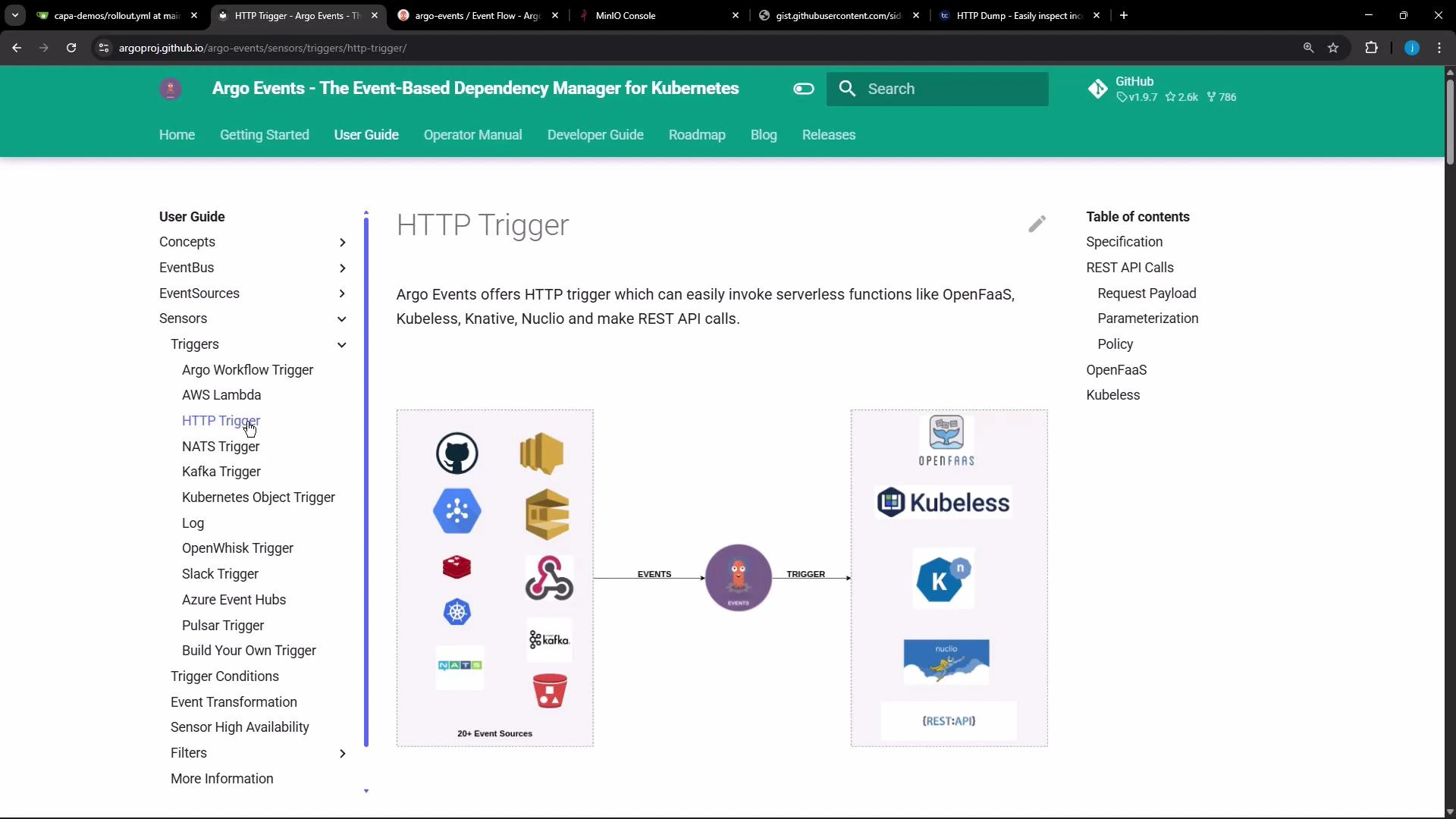Open the Developer Guide navigation item
Image resolution: width=1456 pixels, height=819 pixels.
595,135
